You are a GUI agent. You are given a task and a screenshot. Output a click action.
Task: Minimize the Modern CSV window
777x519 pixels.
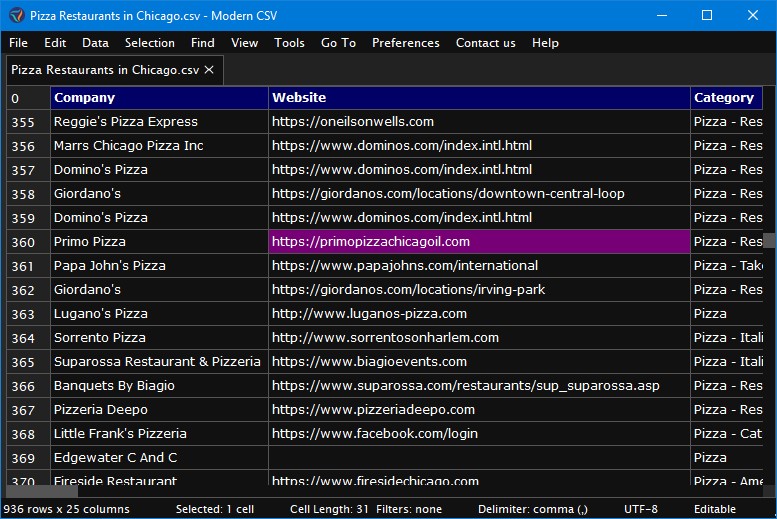point(662,15)
